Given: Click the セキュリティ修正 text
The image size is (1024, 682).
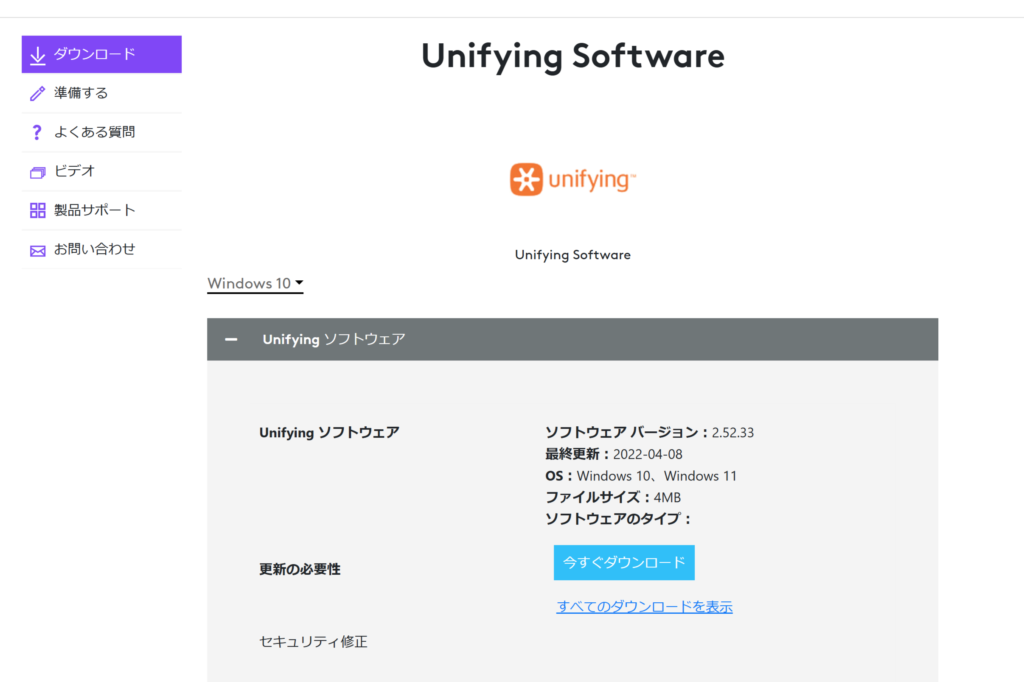Looking at the screenshot, I should [313, 641].
